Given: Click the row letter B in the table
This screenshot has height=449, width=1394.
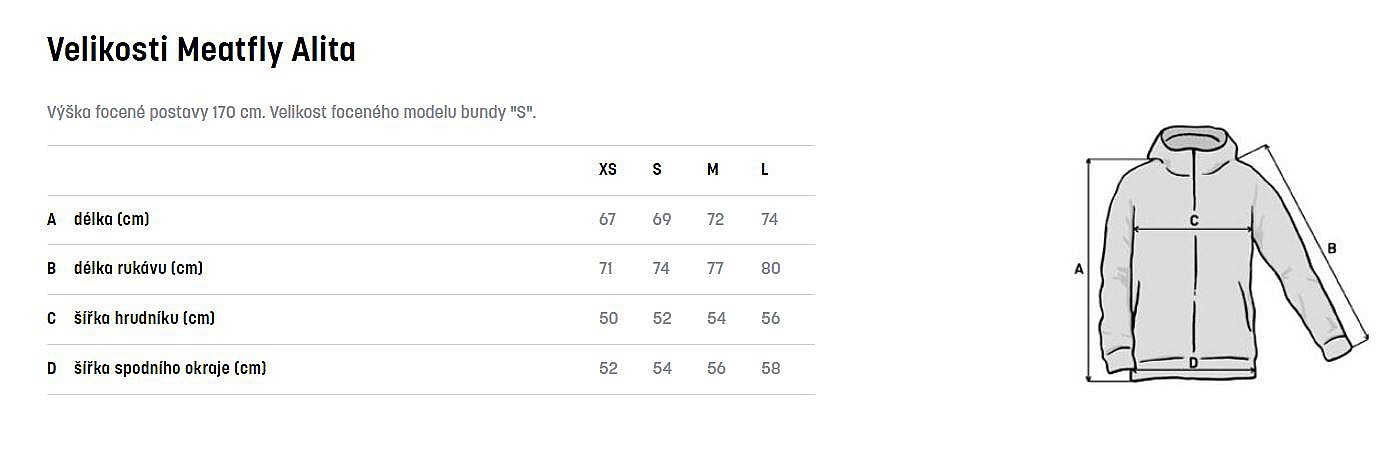Looking at the screenshot, I should [x=52, y=268].
